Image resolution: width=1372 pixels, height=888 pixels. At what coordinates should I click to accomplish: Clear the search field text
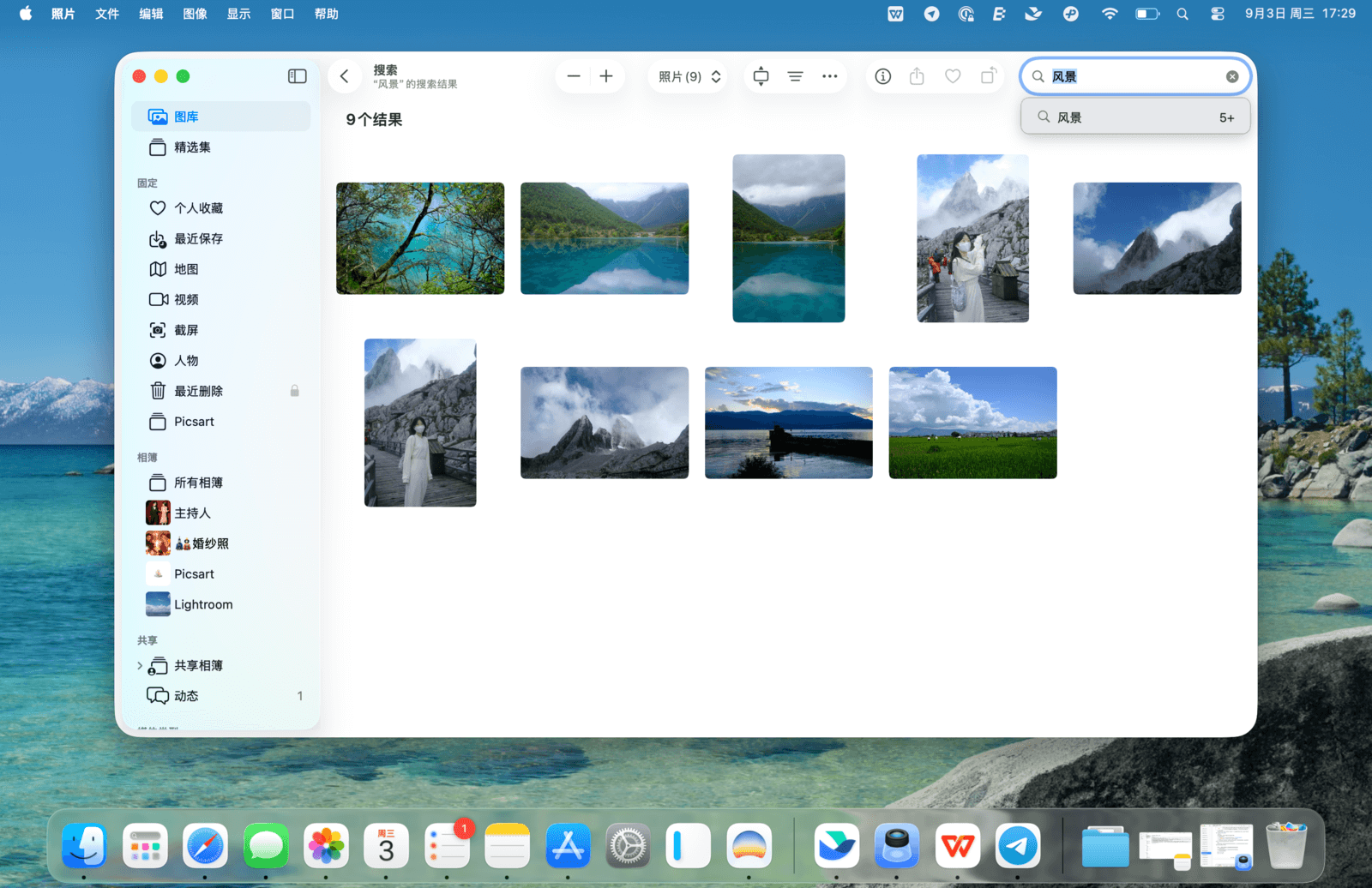(x=1231, y=76)
